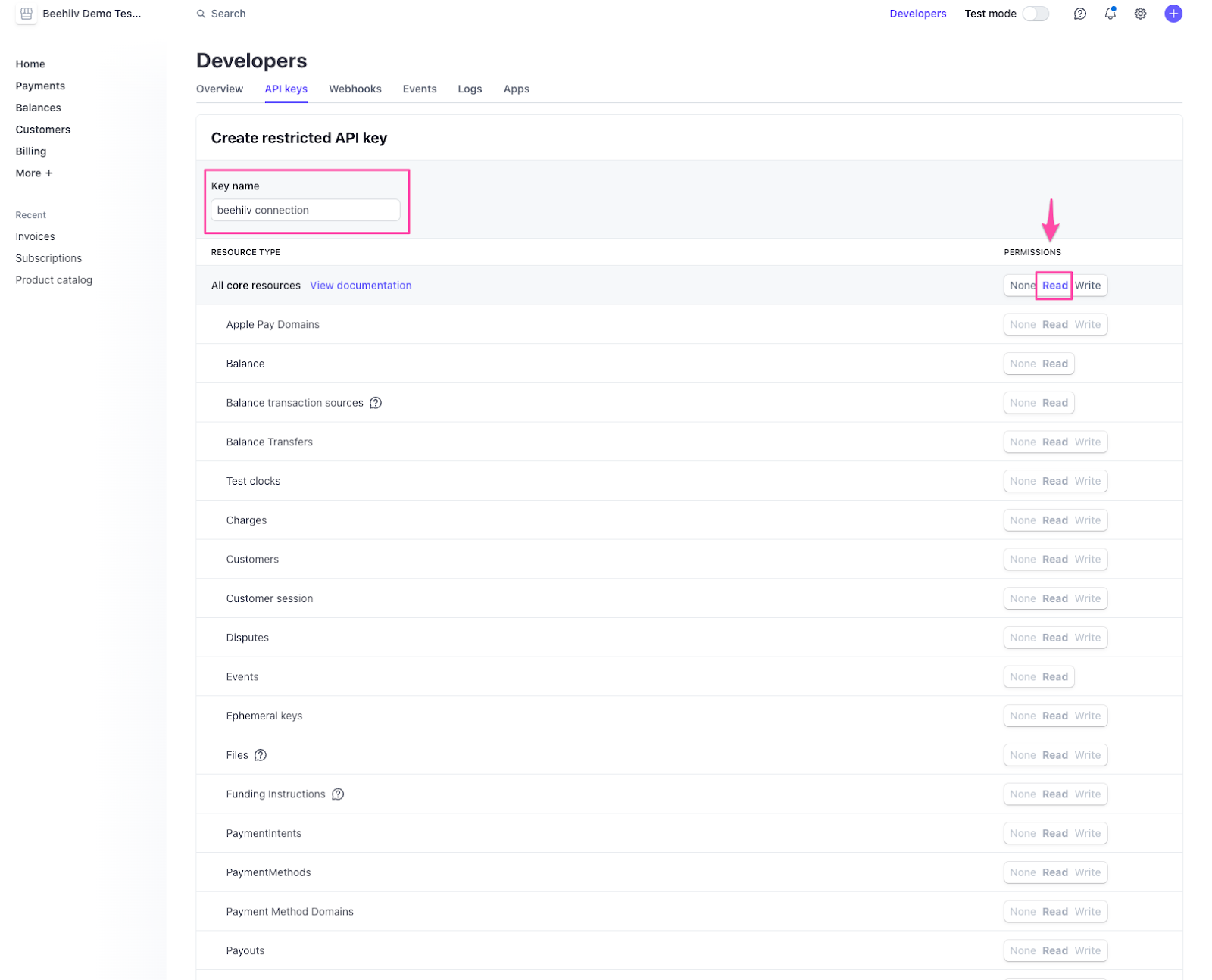Open recent Product catalog page

pyautogui.click(x=54, y=280)
